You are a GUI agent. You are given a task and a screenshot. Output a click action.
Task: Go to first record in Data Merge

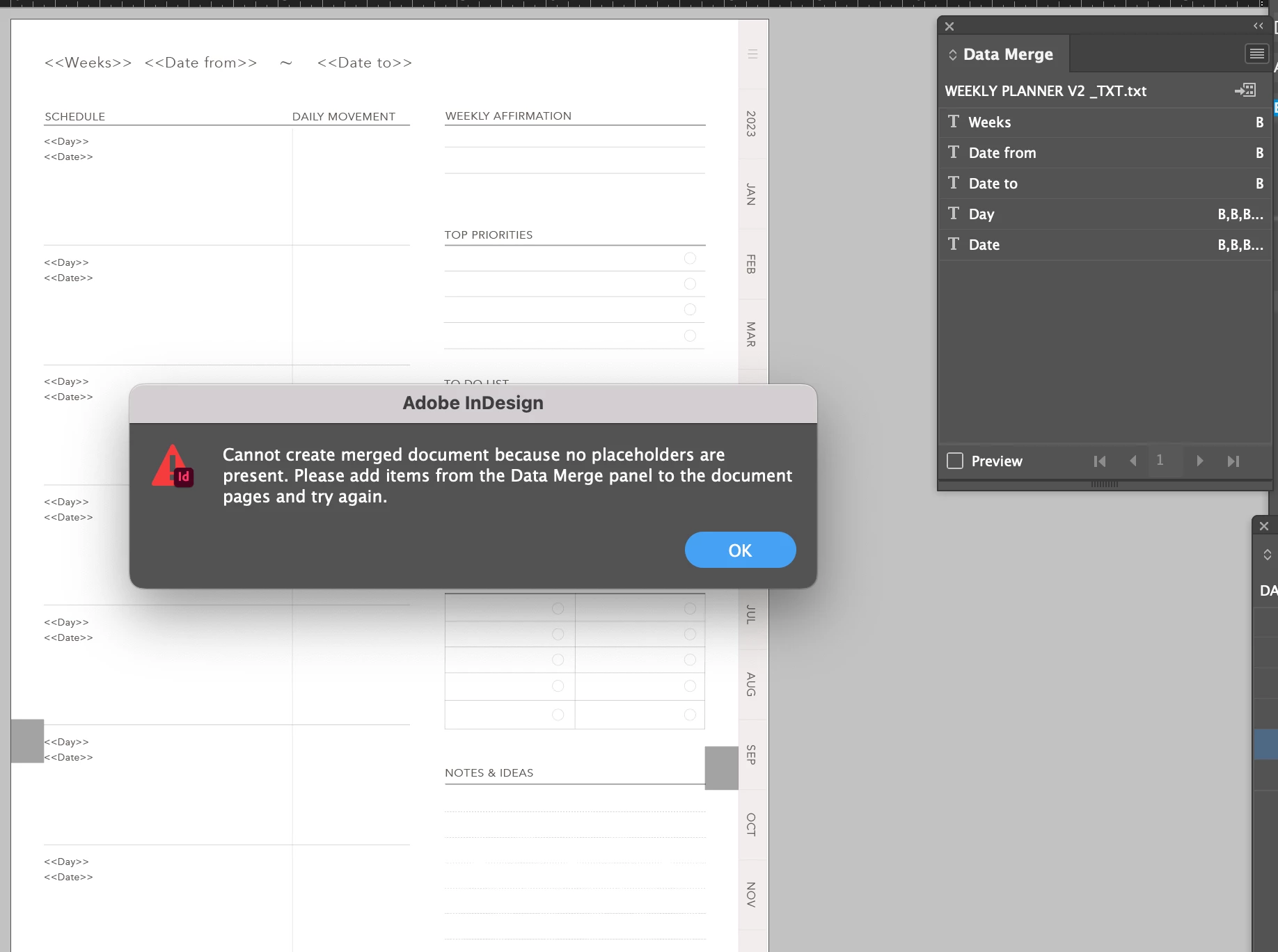[x=1100, y=461]
